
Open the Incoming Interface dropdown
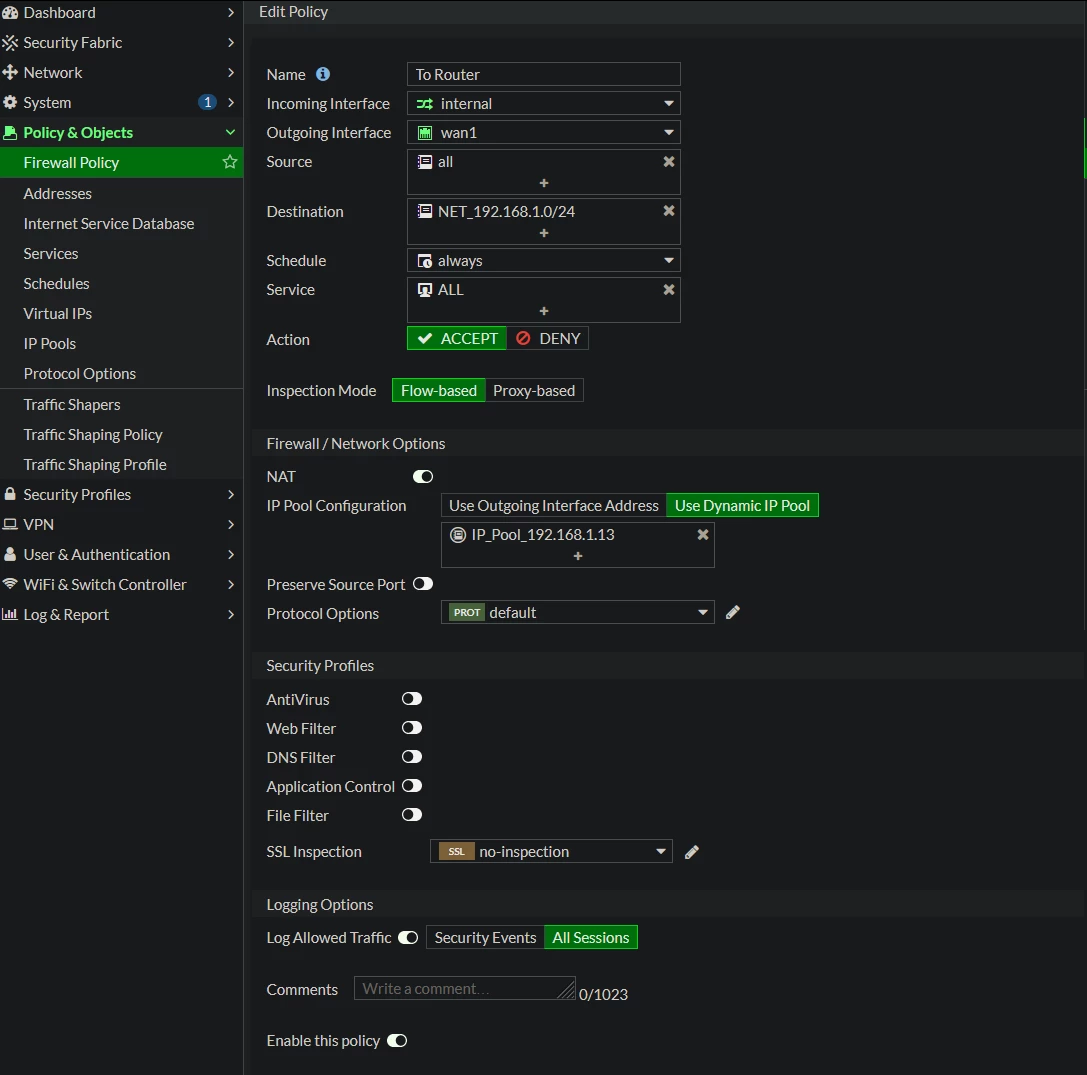pyautogui.click(x=544, y=103)
